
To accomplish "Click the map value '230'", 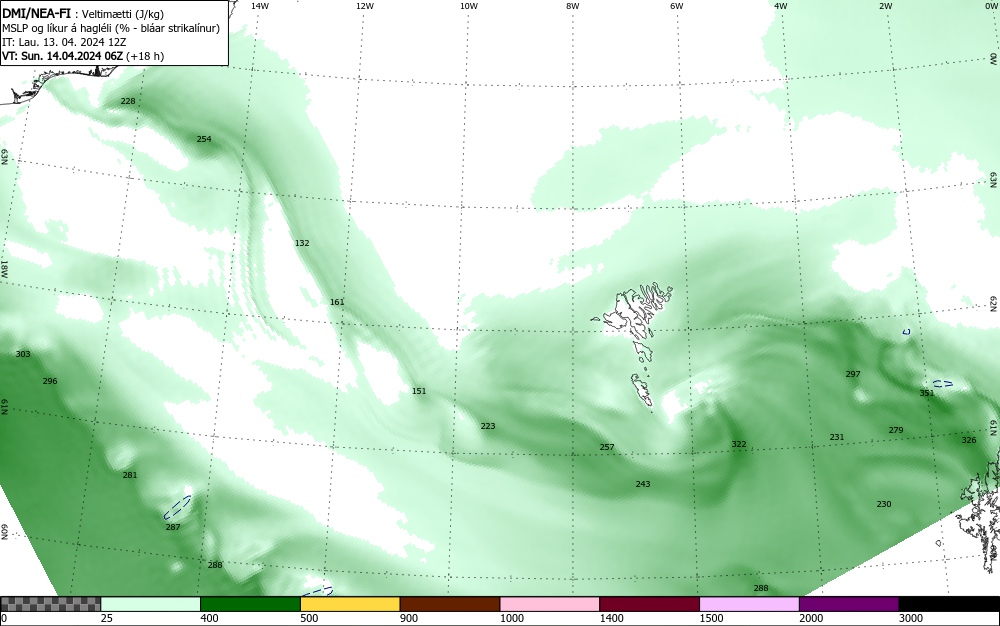I will tap(883, 504).
